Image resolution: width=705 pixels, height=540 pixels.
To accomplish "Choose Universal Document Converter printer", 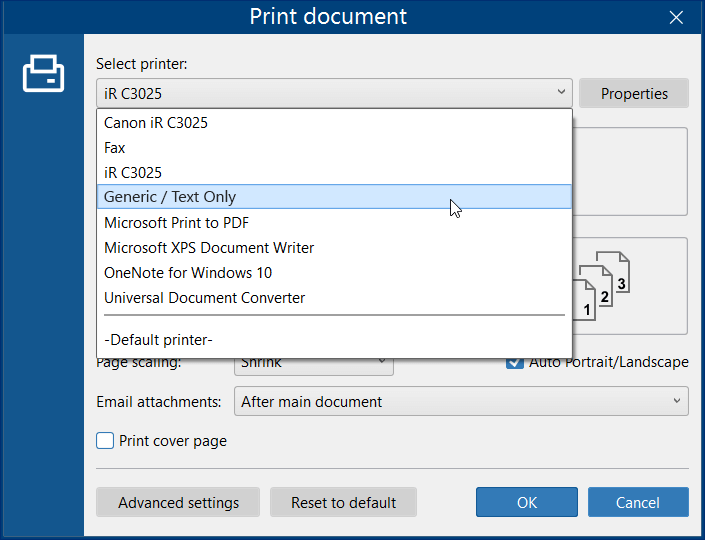I will tap(334, 298).
